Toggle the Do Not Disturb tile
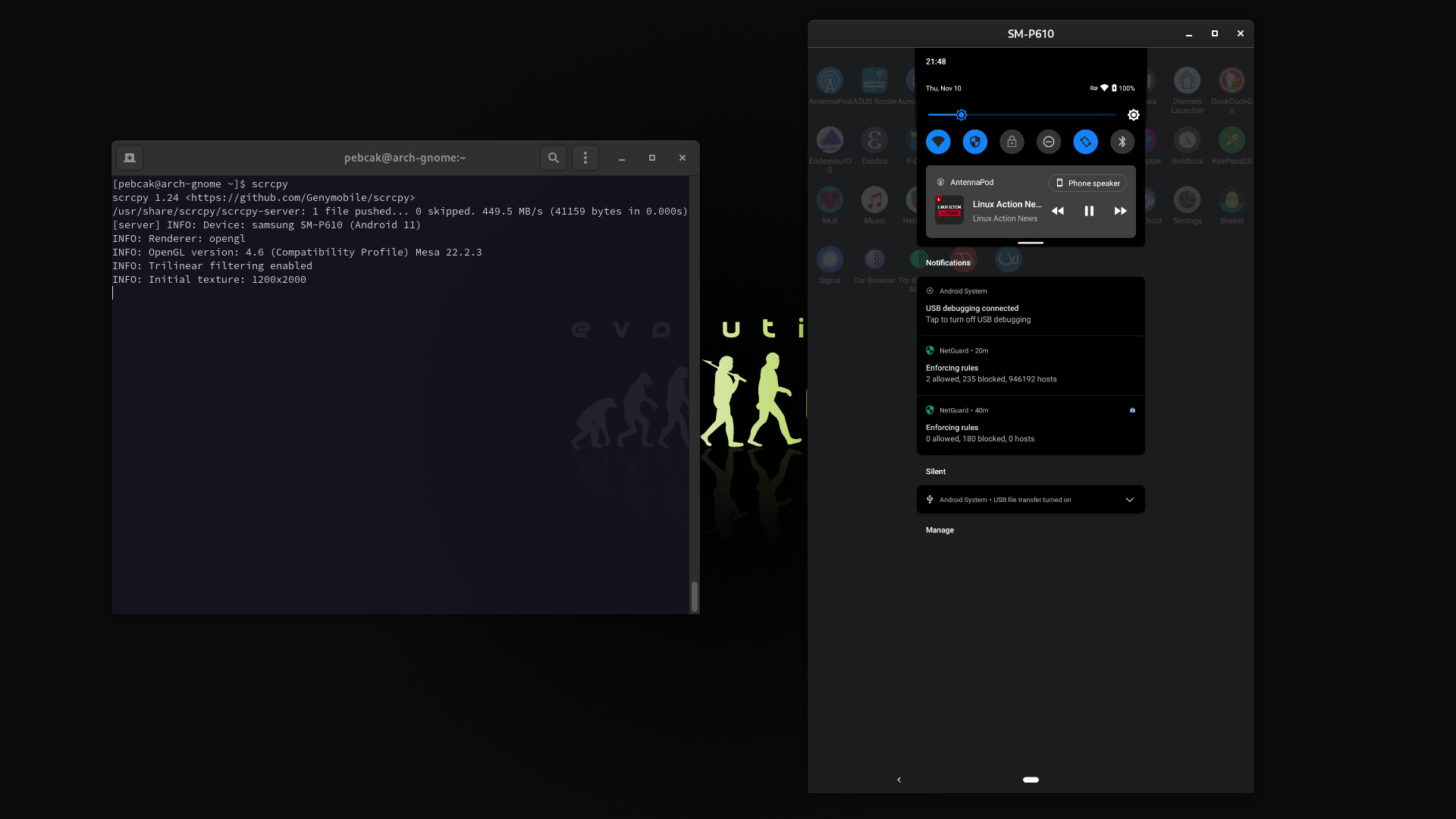Viewport: 1456px width, 819px height. 1049,142
